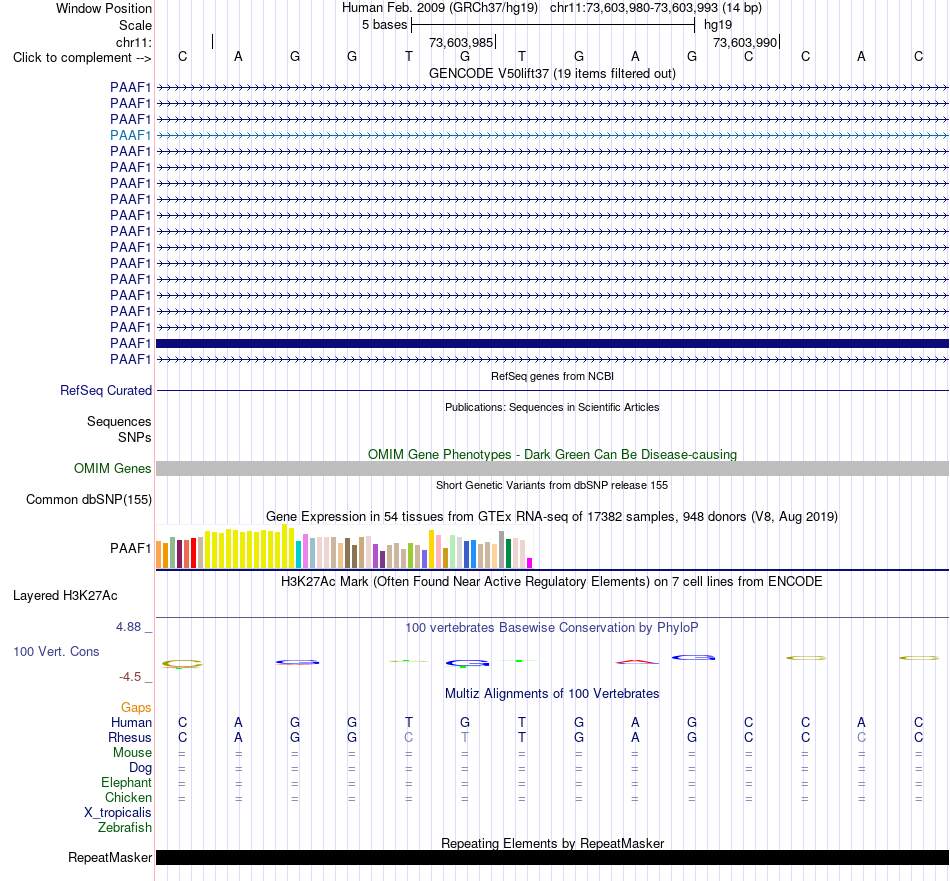Click the black RepeatMasker item bar
The height and width of the screenshot is (881, 950).
click(x=552, y=857)
